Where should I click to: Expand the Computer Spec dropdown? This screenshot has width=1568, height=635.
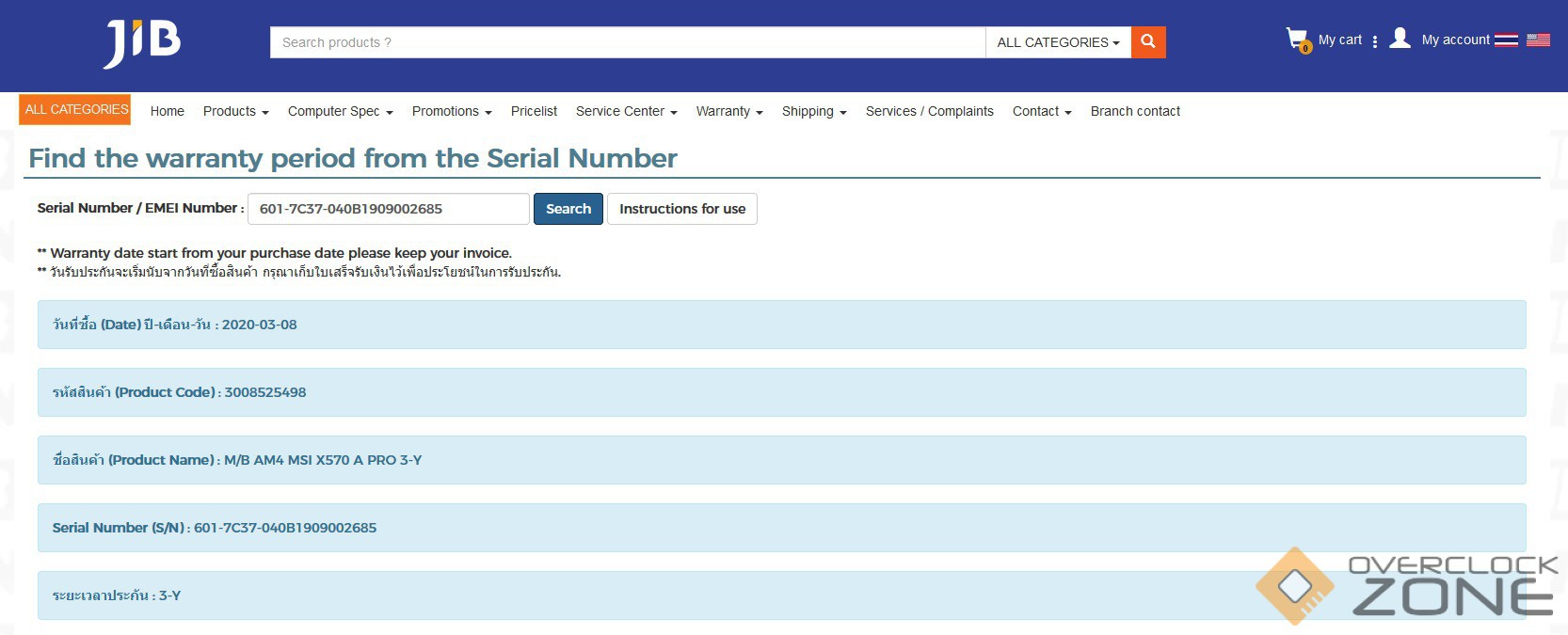340,111
